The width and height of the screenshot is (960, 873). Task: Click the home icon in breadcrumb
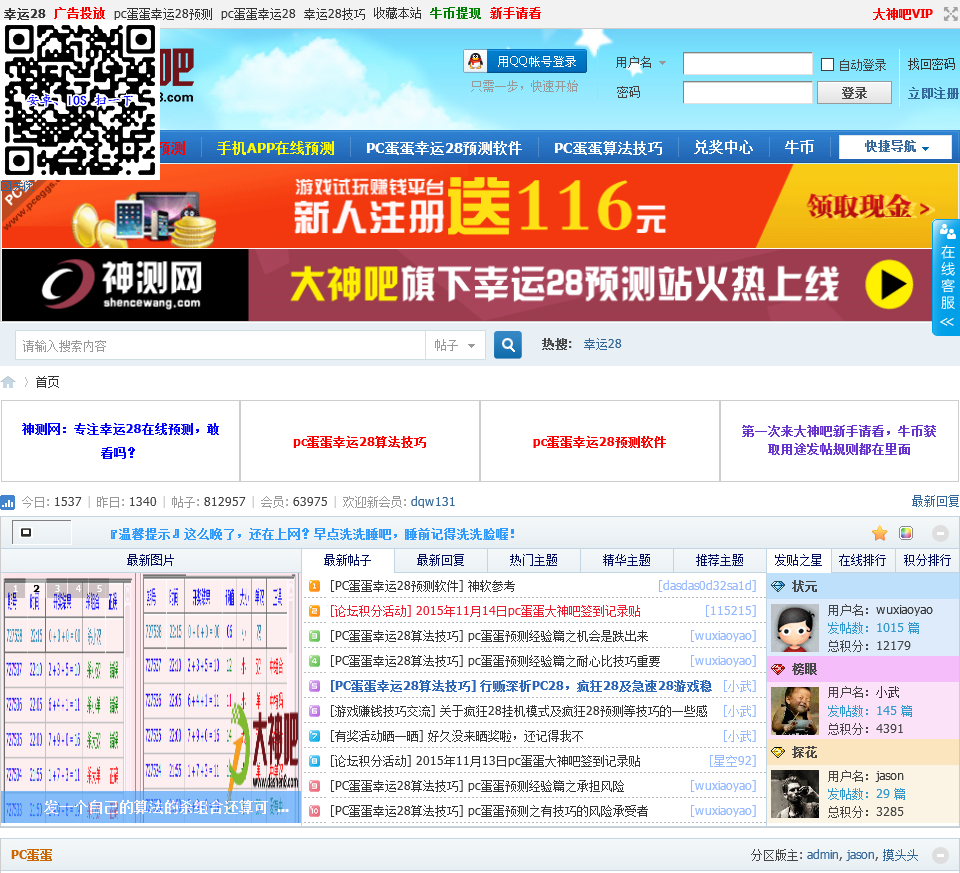[9, 382]
